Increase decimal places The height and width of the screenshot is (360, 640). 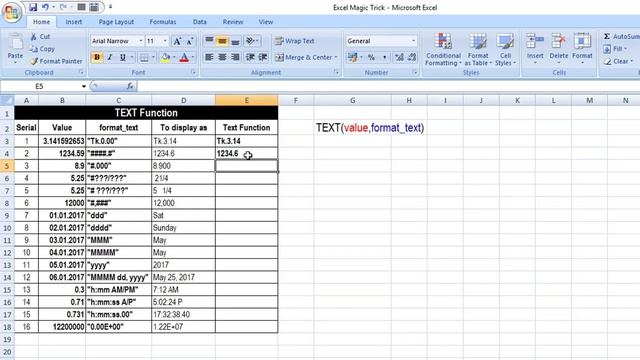pos(399,58)
